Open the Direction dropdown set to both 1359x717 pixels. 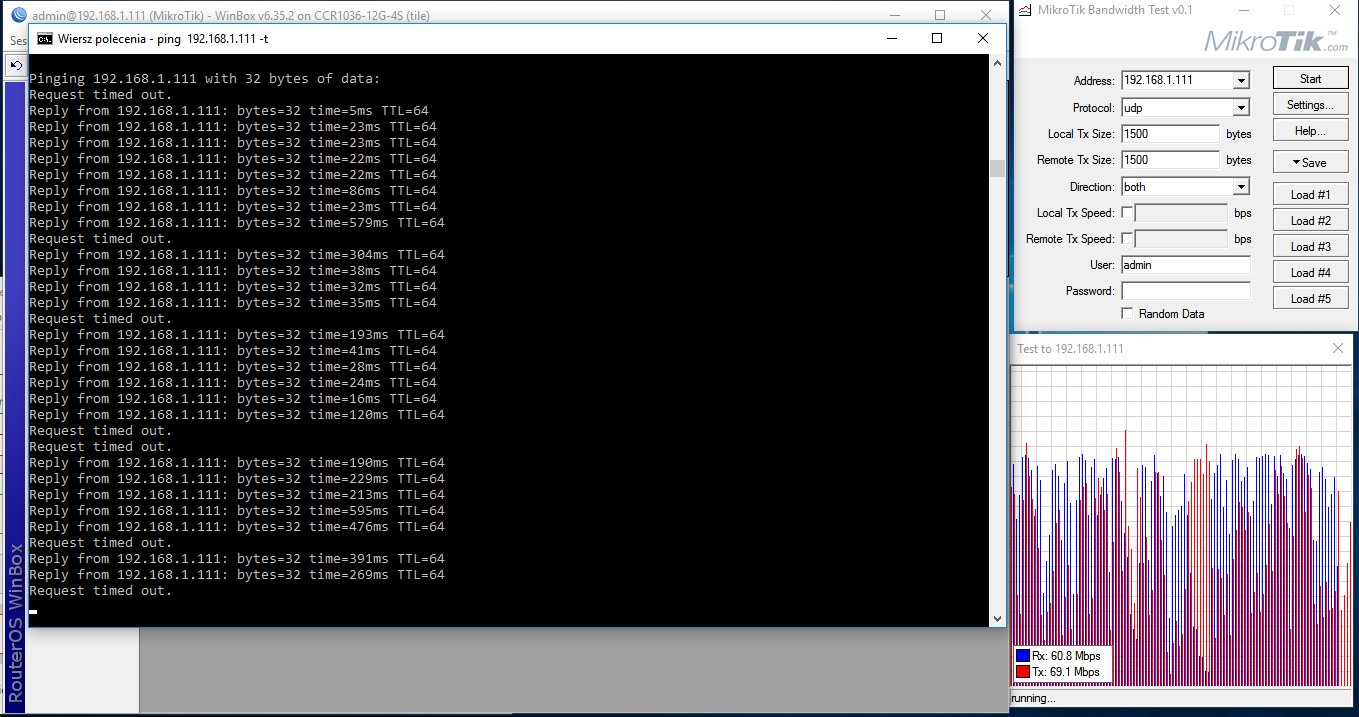[1241, 187]
